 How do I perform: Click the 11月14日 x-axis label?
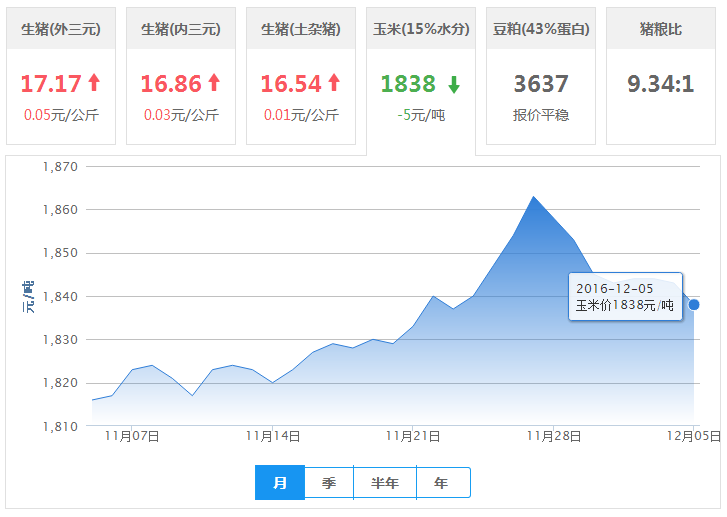point(273,436)
